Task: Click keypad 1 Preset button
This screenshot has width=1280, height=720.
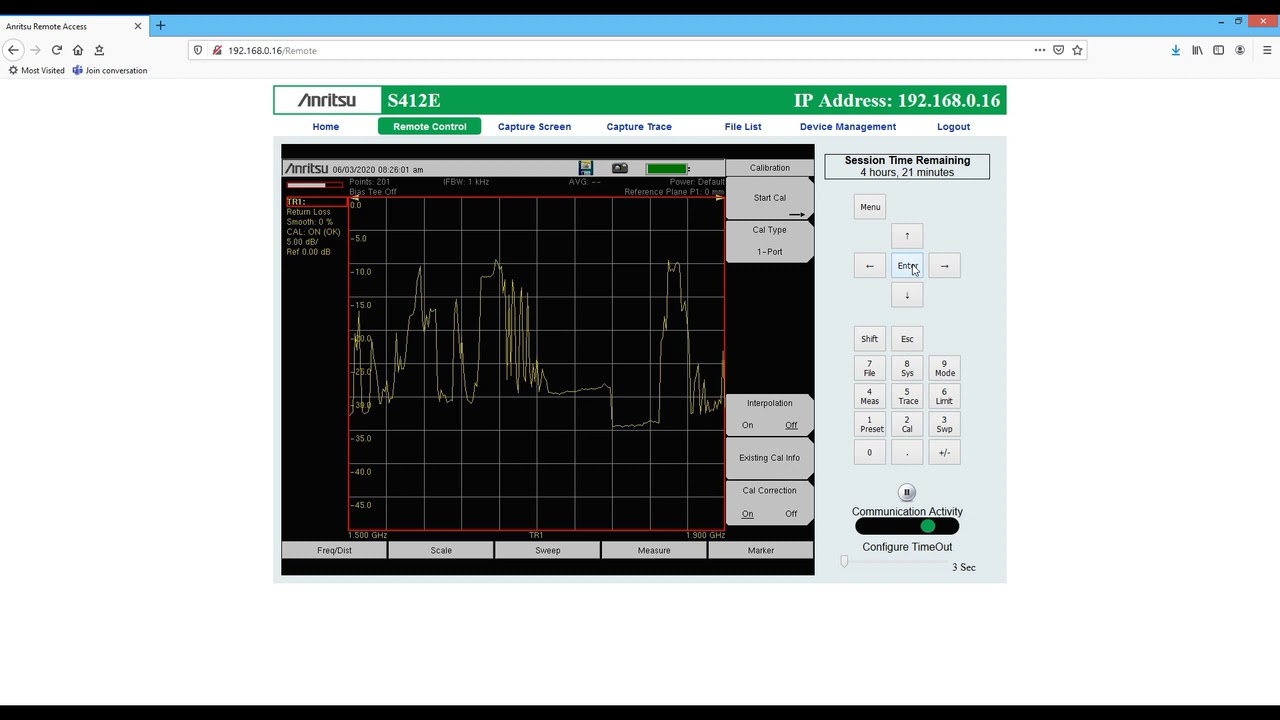Action: tap(870, 424)
